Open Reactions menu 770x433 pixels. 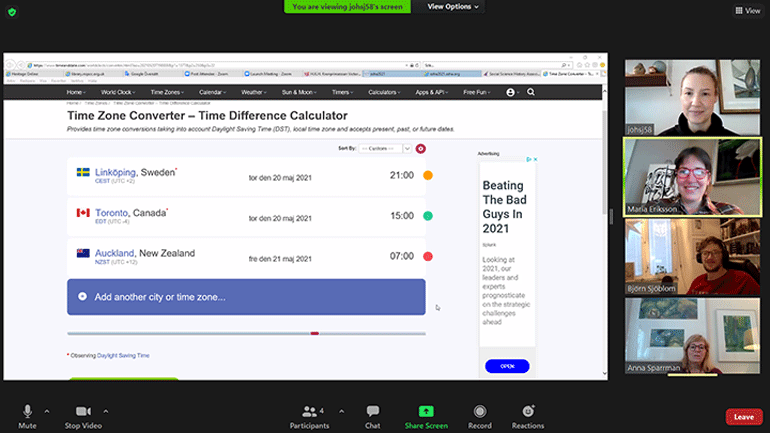tap(528, 416)
